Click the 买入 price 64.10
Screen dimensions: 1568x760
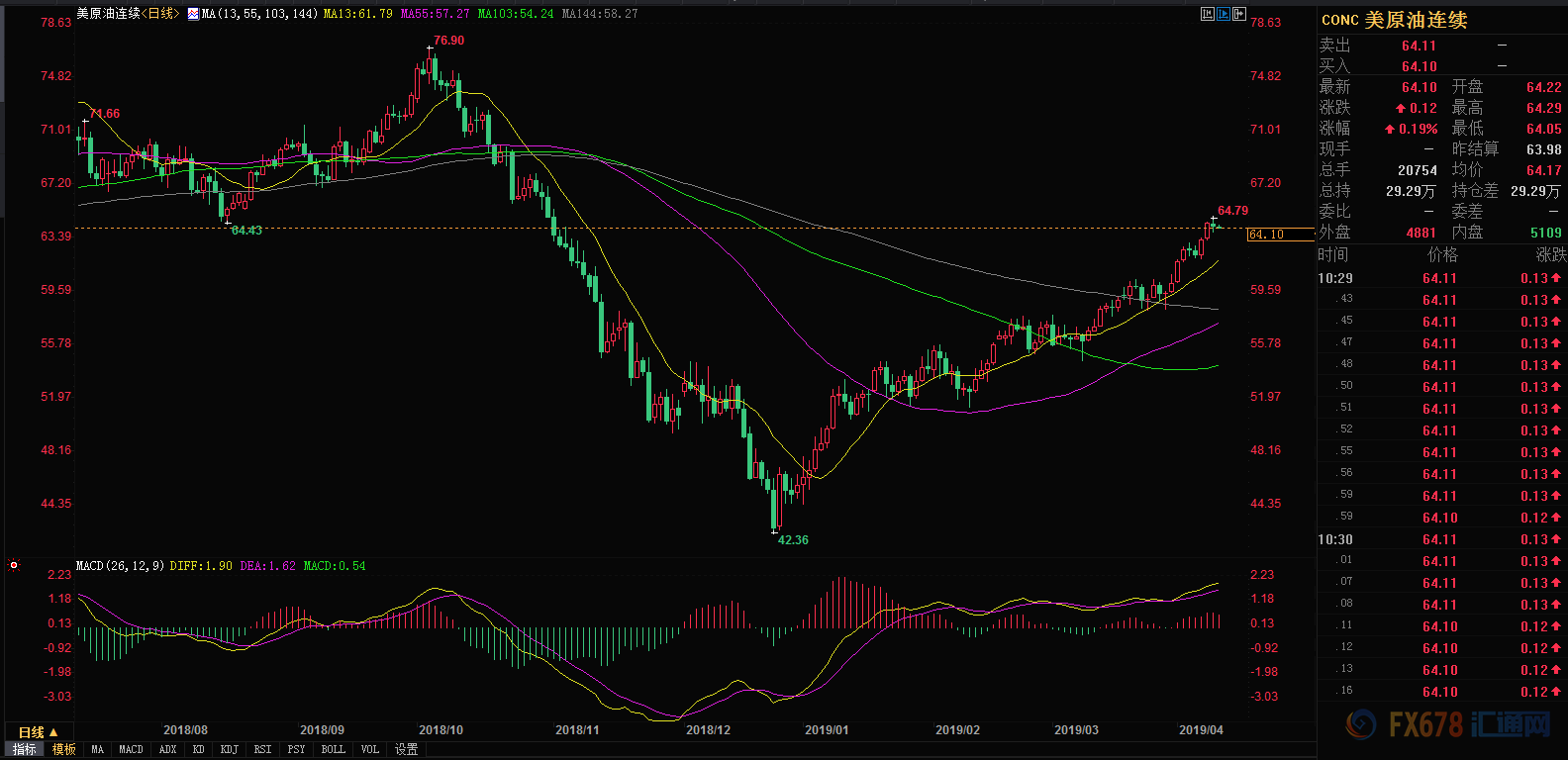[1419, 66]
